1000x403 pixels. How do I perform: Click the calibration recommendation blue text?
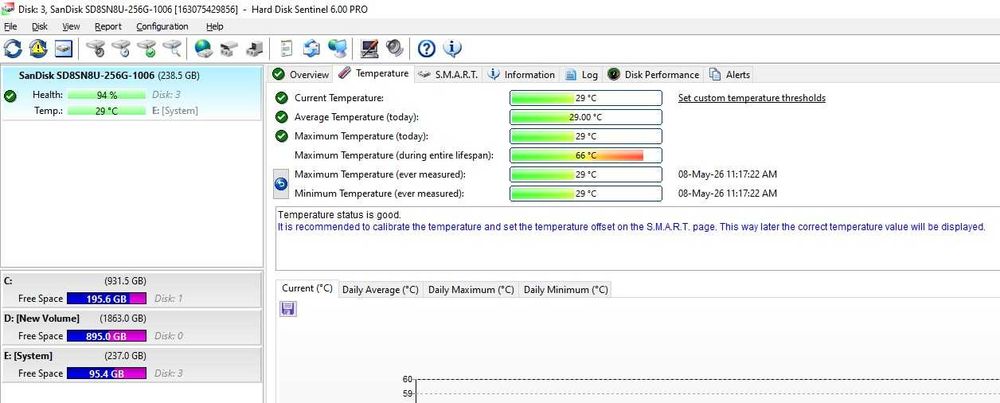(632, 226)
